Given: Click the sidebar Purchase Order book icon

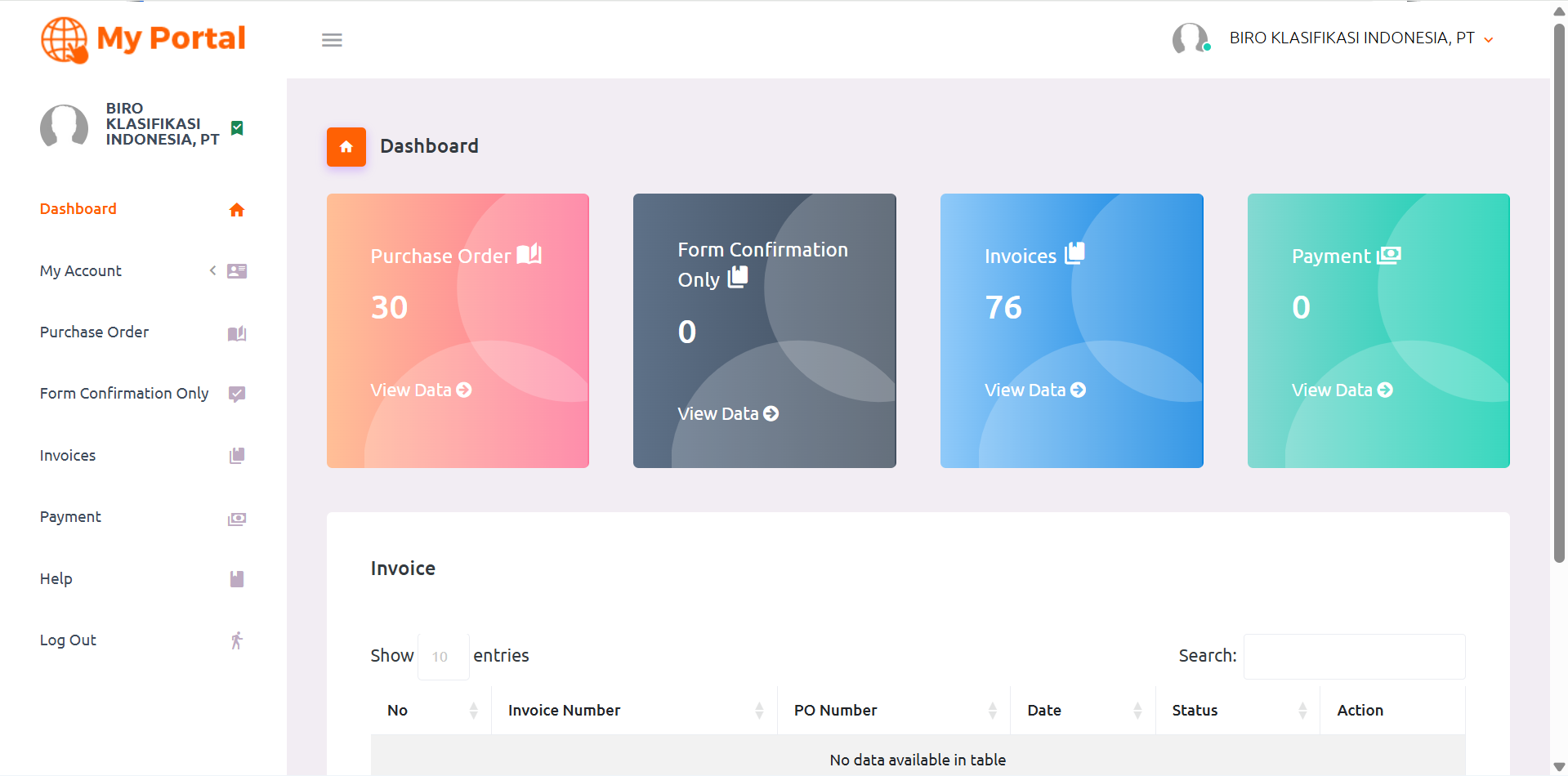Looking at the screenshot, I should coord(237,333).
